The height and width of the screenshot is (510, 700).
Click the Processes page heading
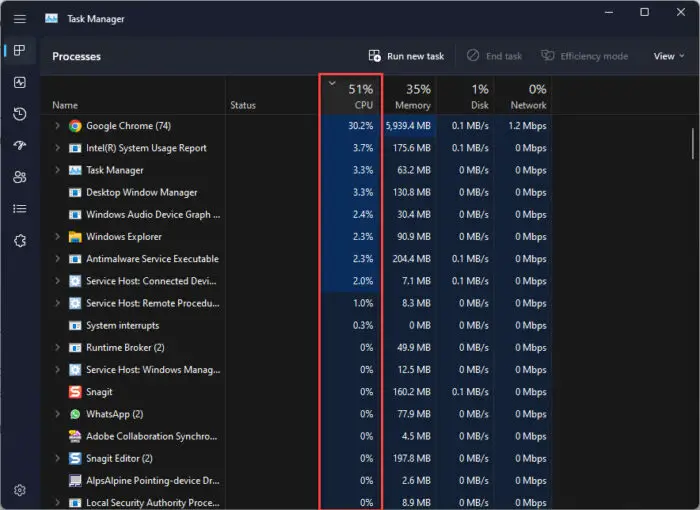(x=76, y=57)
